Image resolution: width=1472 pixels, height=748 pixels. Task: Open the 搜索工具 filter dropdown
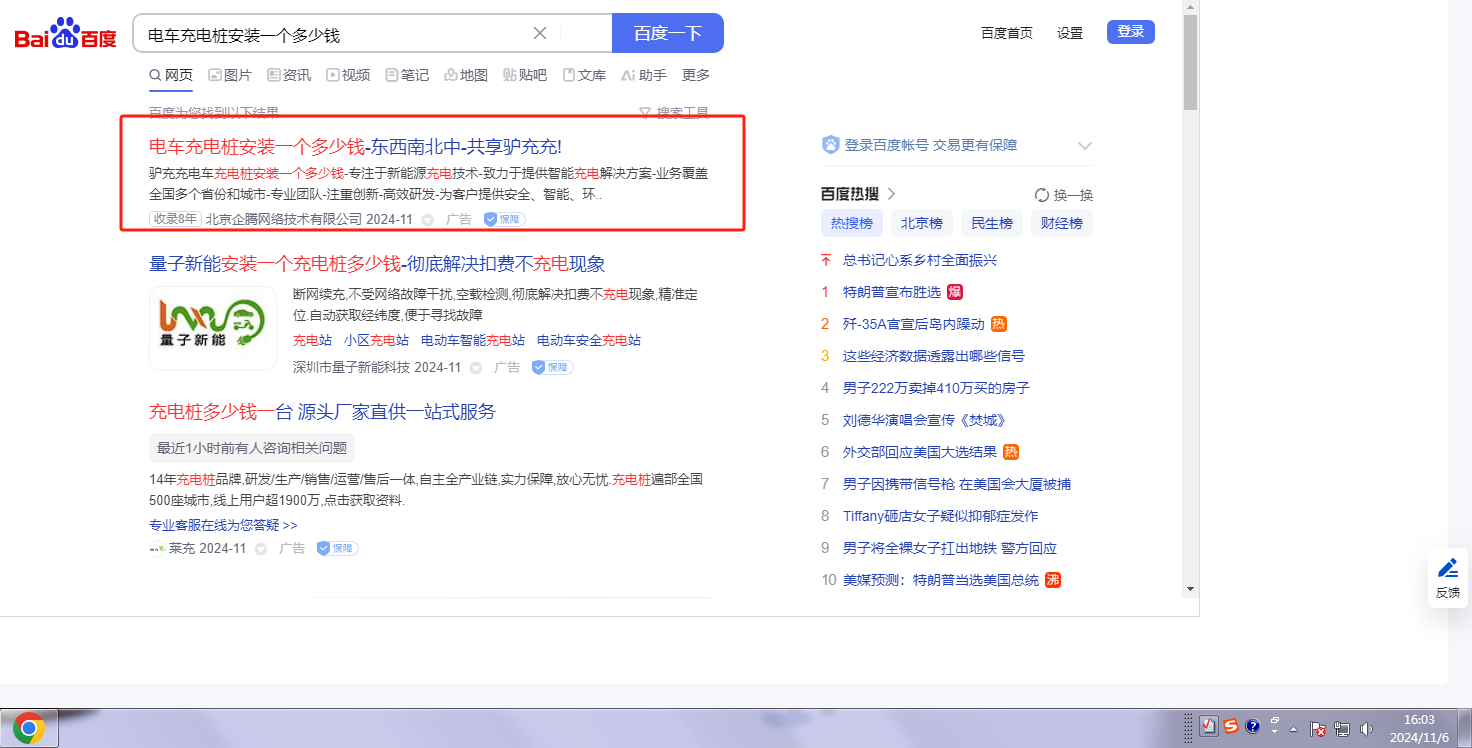[x=674, y=113]
